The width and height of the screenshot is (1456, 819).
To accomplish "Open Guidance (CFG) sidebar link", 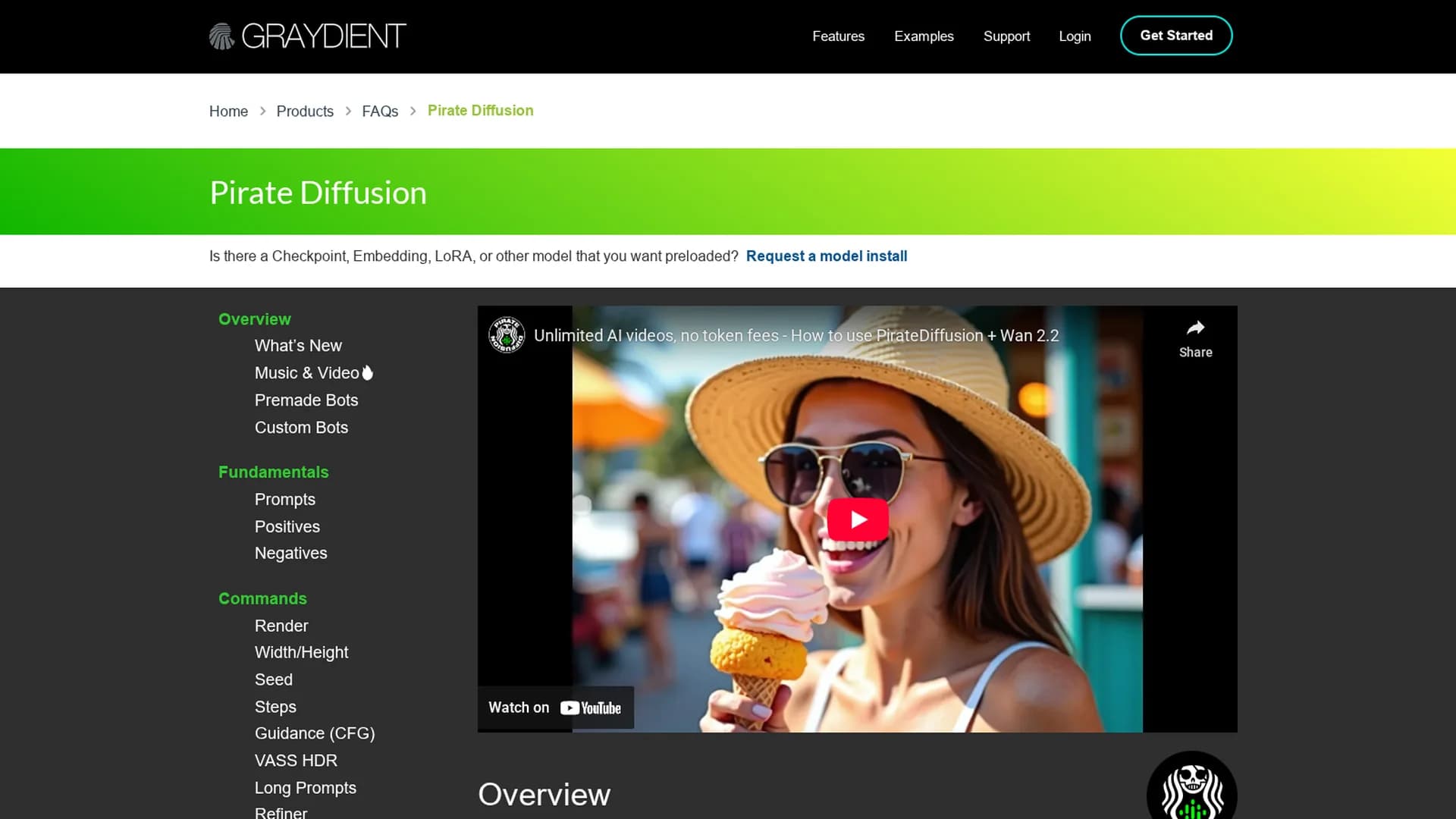I will tap(315, 734).
